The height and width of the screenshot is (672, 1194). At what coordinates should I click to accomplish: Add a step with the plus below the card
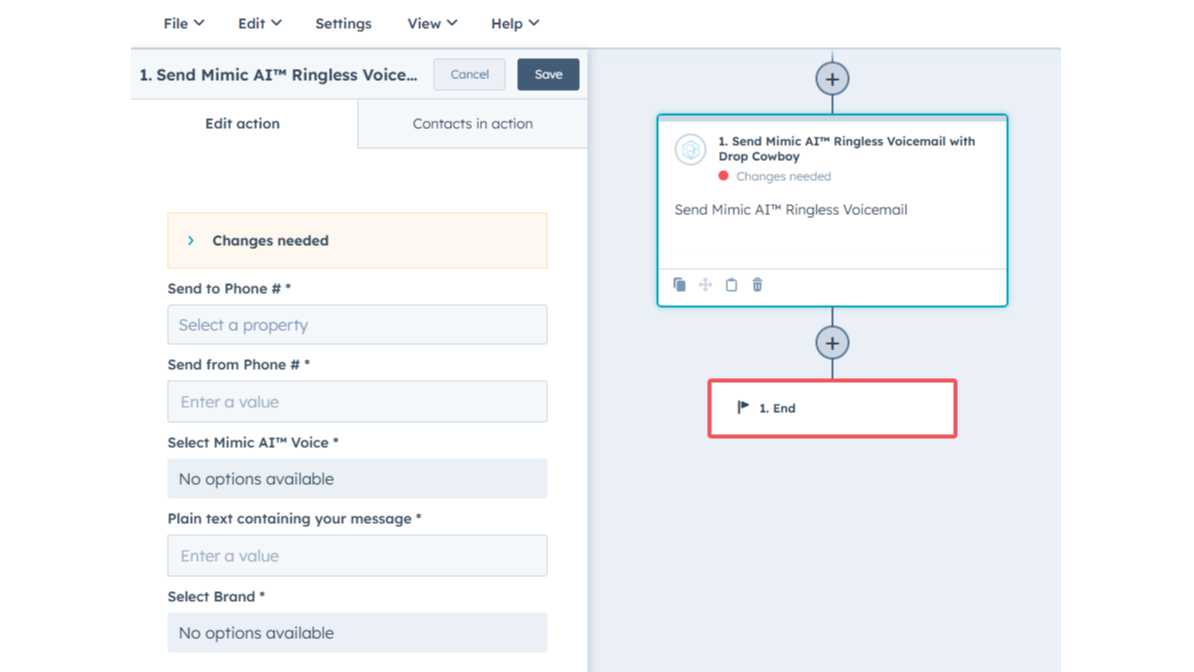click(832, 343)
